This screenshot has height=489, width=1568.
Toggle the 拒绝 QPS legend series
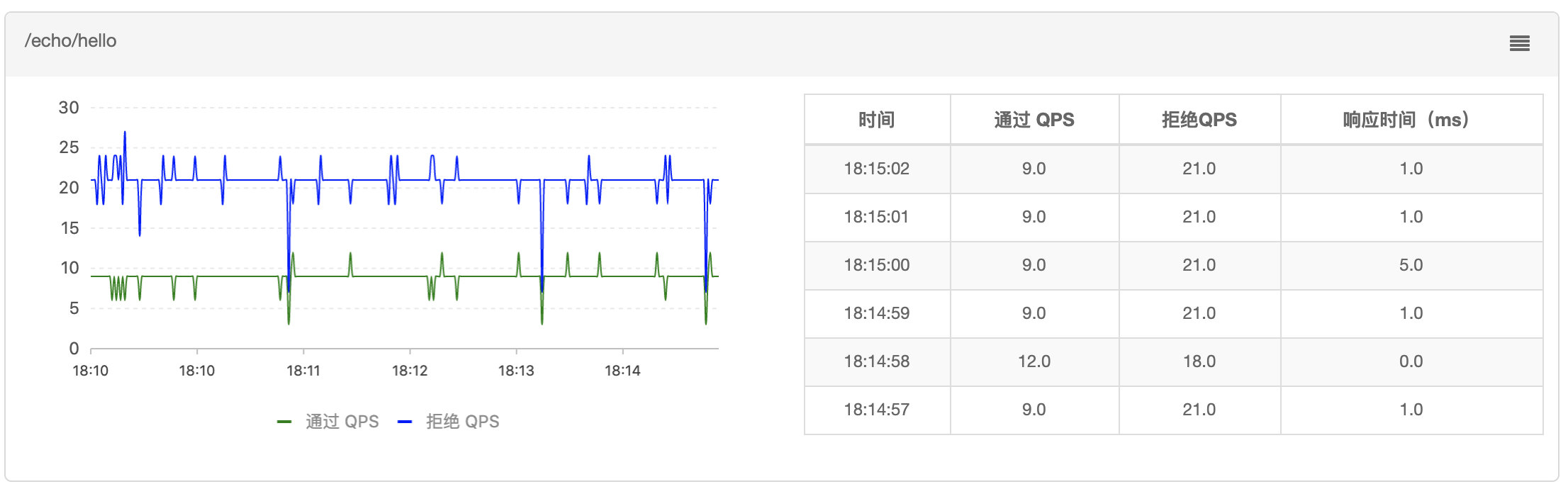click(x=462, y=422)
